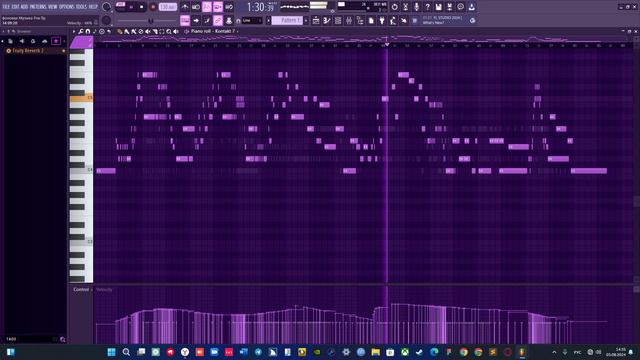
Task: Click the audio editor cut icon
Action: pos(405,7)
